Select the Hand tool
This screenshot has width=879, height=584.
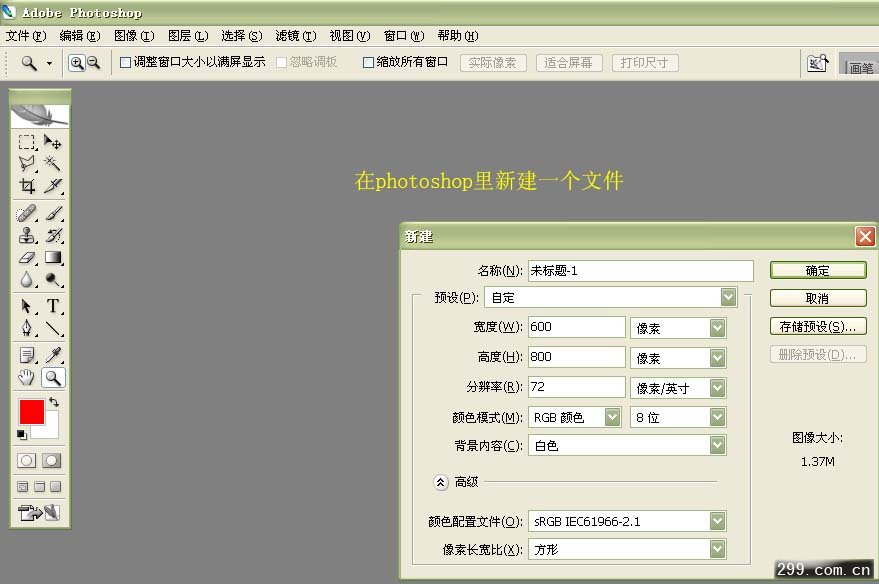tap(26, 378)
